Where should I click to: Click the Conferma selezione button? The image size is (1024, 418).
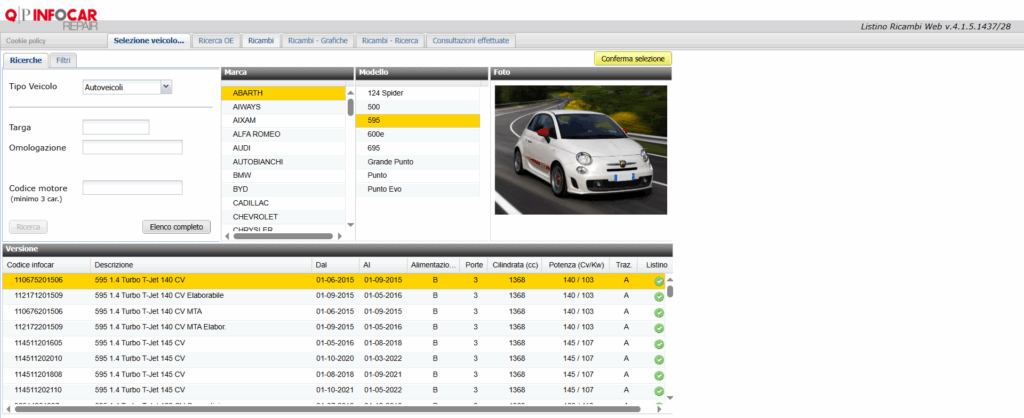click(x=633, y=59)
